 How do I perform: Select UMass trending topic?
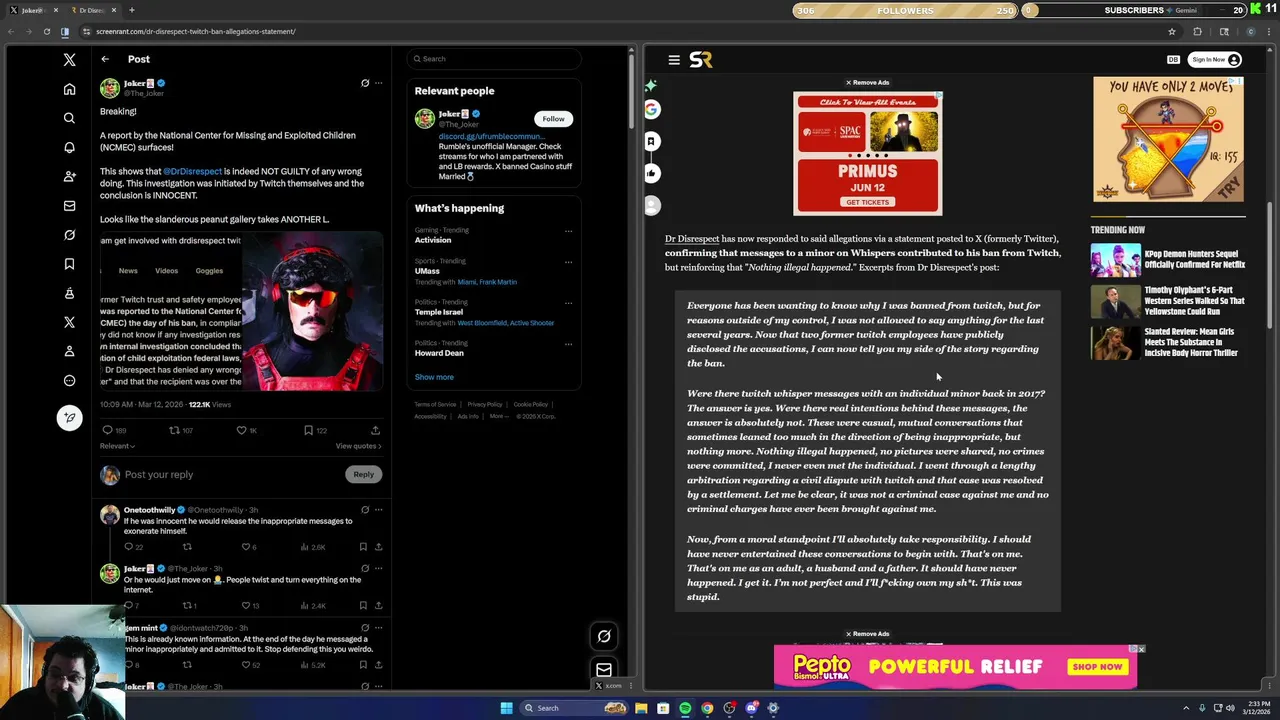pyautogui.click(x=427, y=271)
